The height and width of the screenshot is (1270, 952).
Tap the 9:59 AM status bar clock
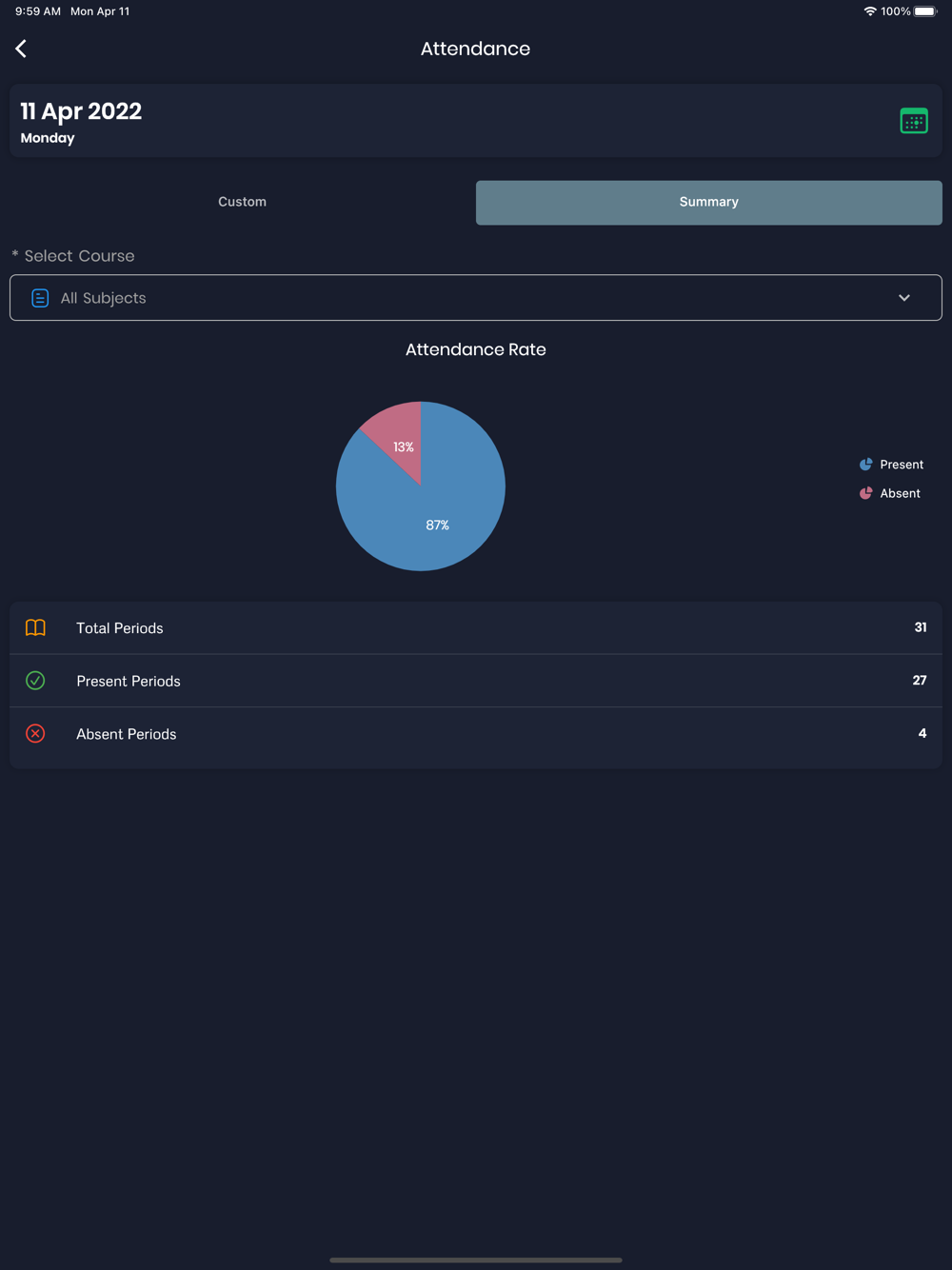click(x=38, y=11)
